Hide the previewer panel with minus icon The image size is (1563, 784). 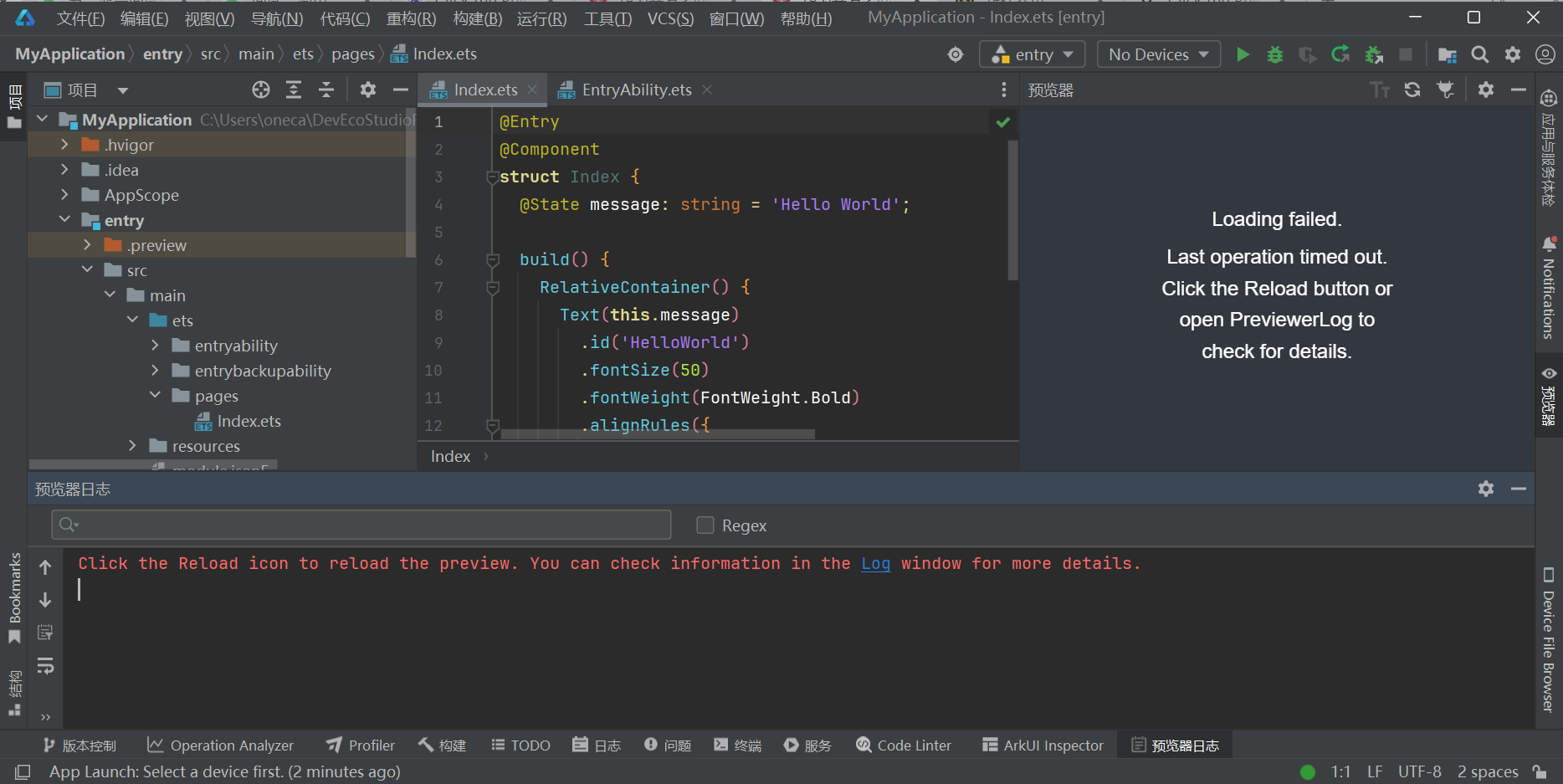point(1519,90)
